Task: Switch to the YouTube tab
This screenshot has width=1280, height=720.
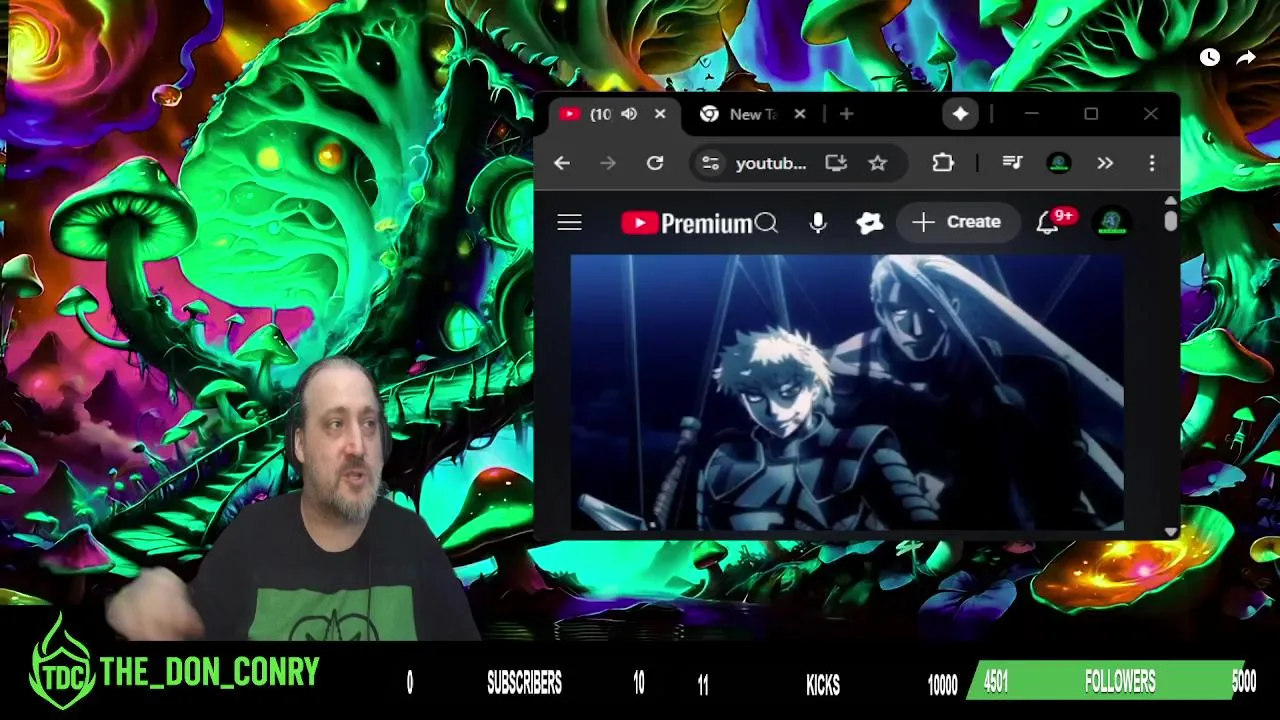Action: [x=599, y=114]
